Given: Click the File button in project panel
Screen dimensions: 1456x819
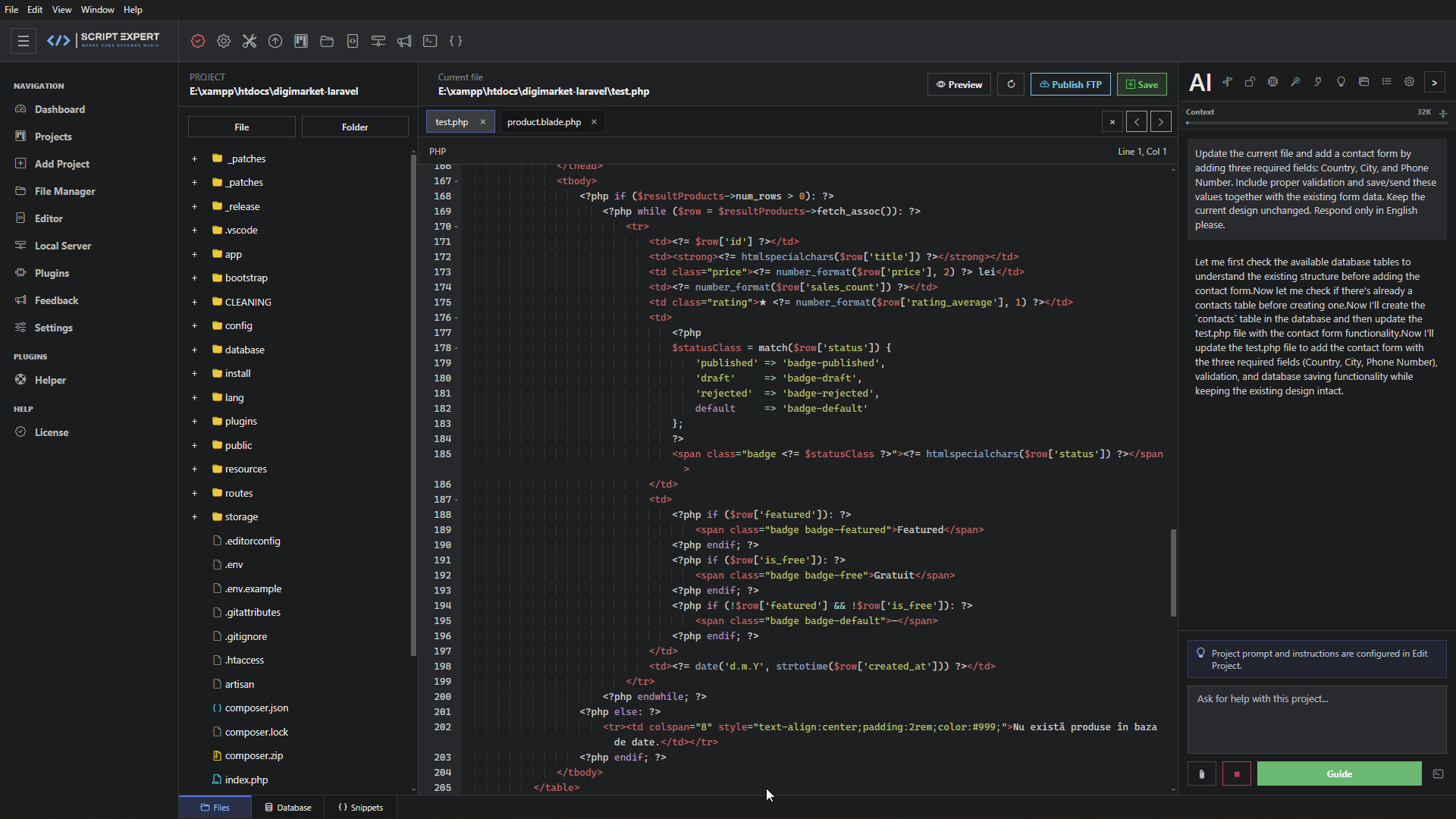Looking at the screenshot, I should coord(241,127).
